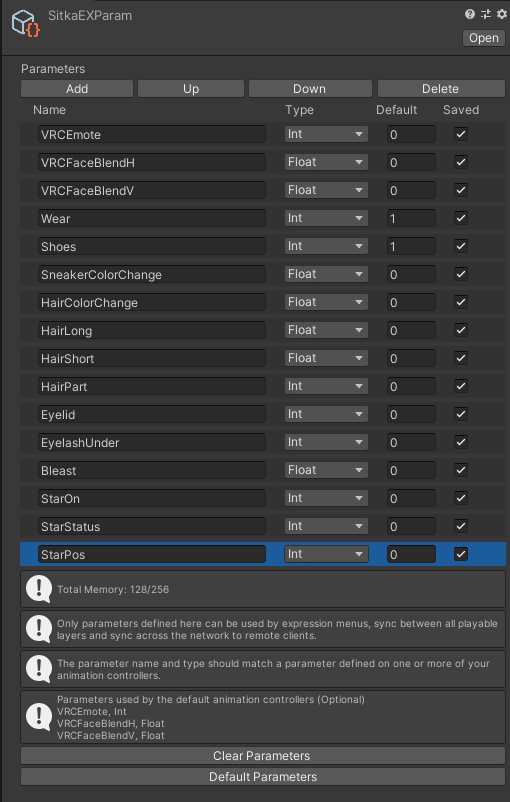Click the HairLong name field
The image size is (510, 802).
pyautogui.click(x=152, y=330)
